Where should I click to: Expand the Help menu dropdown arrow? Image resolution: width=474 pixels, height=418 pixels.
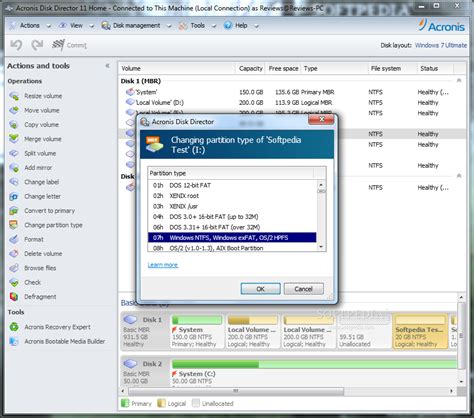[x=256, y=26]
